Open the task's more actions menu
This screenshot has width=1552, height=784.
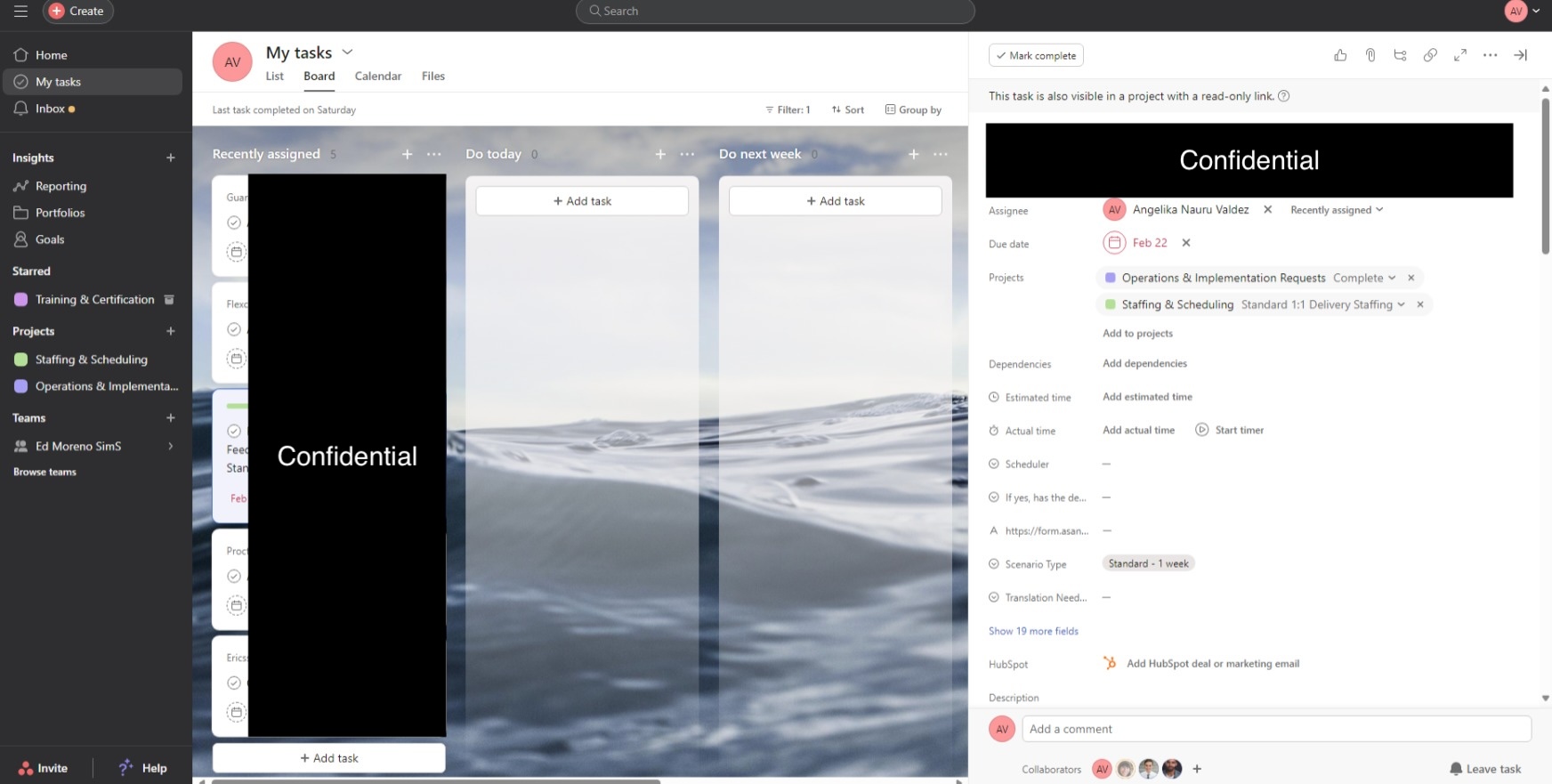(x=1490, y=55)
